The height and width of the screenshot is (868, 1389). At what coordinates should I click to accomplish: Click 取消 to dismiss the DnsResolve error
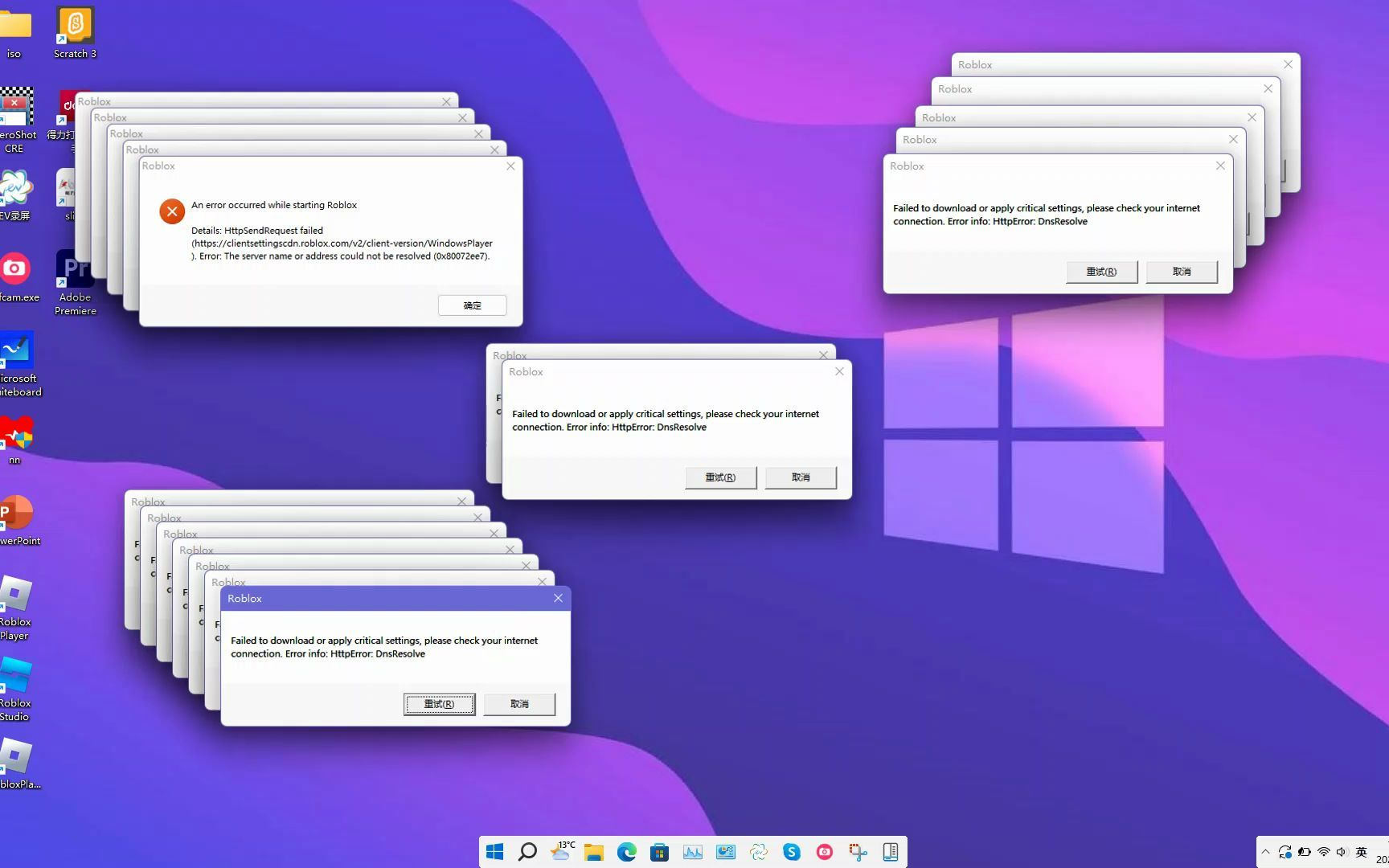pyautogui.click(x=519, y=703)
